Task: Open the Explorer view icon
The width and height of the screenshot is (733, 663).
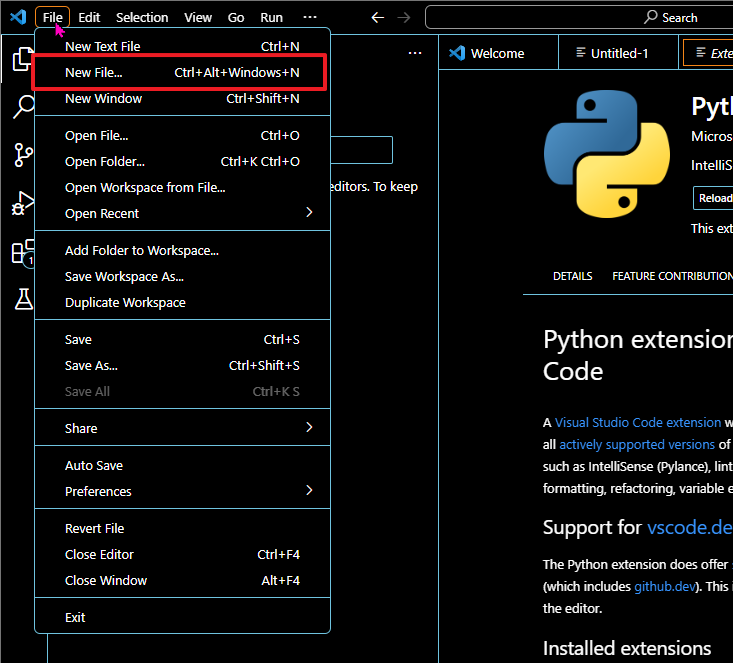Action: [x=23, y=59]
